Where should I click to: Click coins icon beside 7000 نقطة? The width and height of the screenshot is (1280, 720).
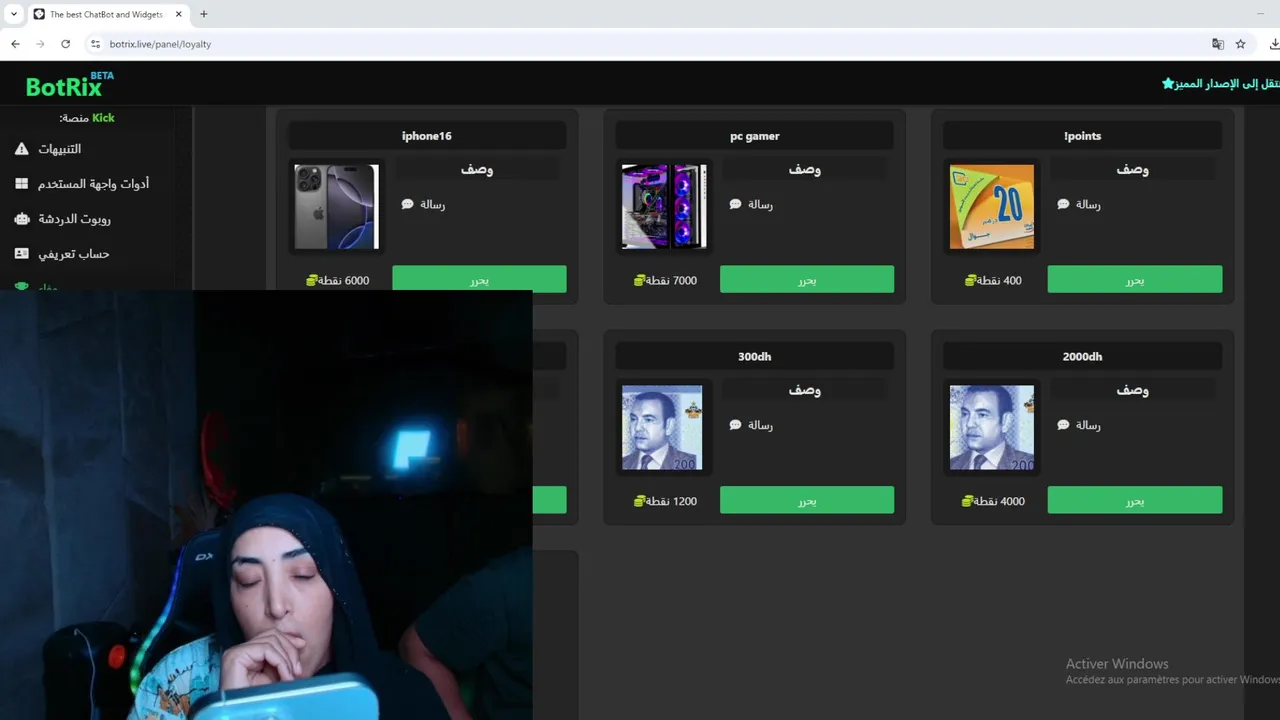[639, 281]
